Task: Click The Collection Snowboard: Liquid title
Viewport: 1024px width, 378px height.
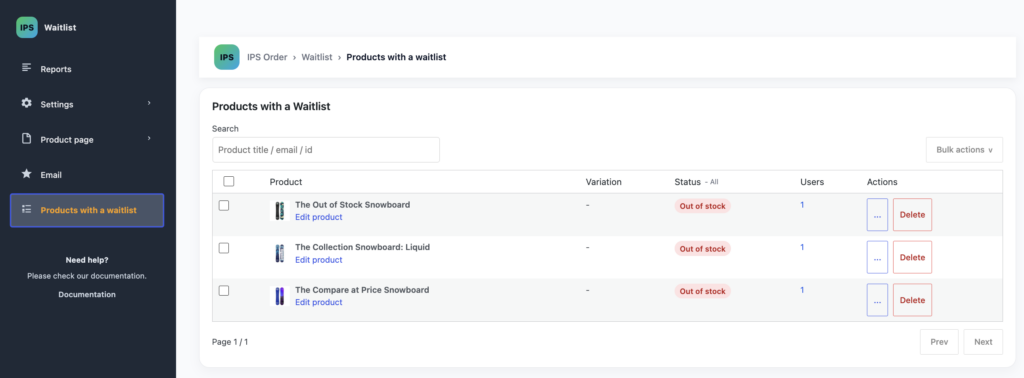Action: 362,247
